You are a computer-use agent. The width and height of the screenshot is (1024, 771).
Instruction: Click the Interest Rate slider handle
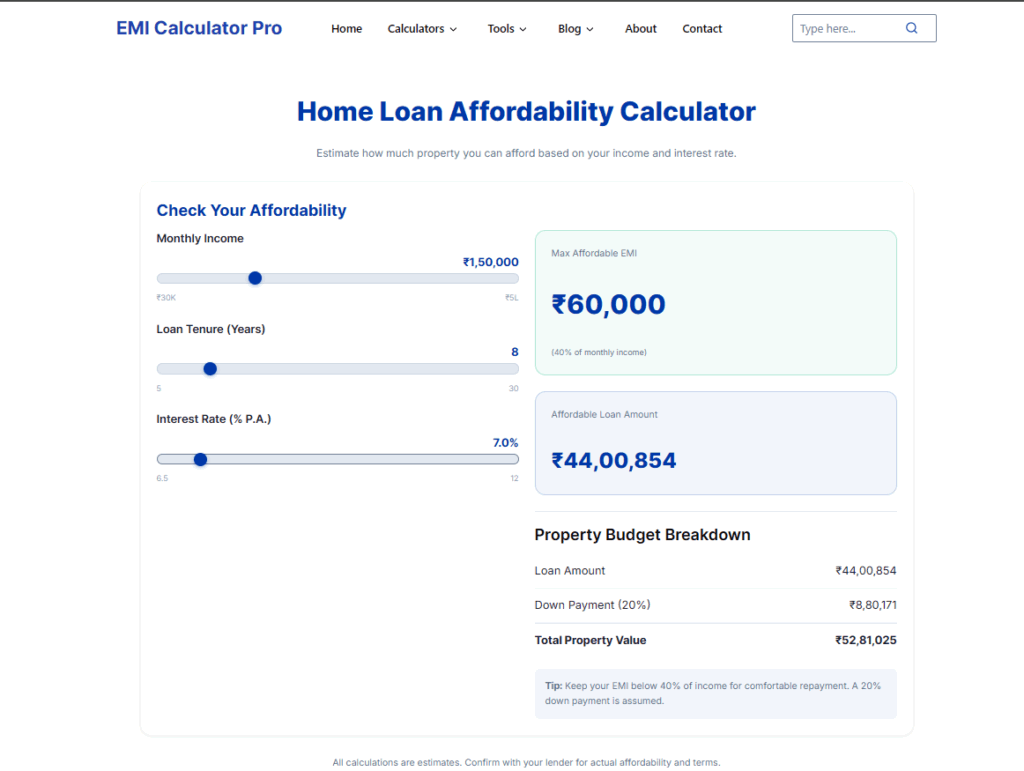point(200,459)
